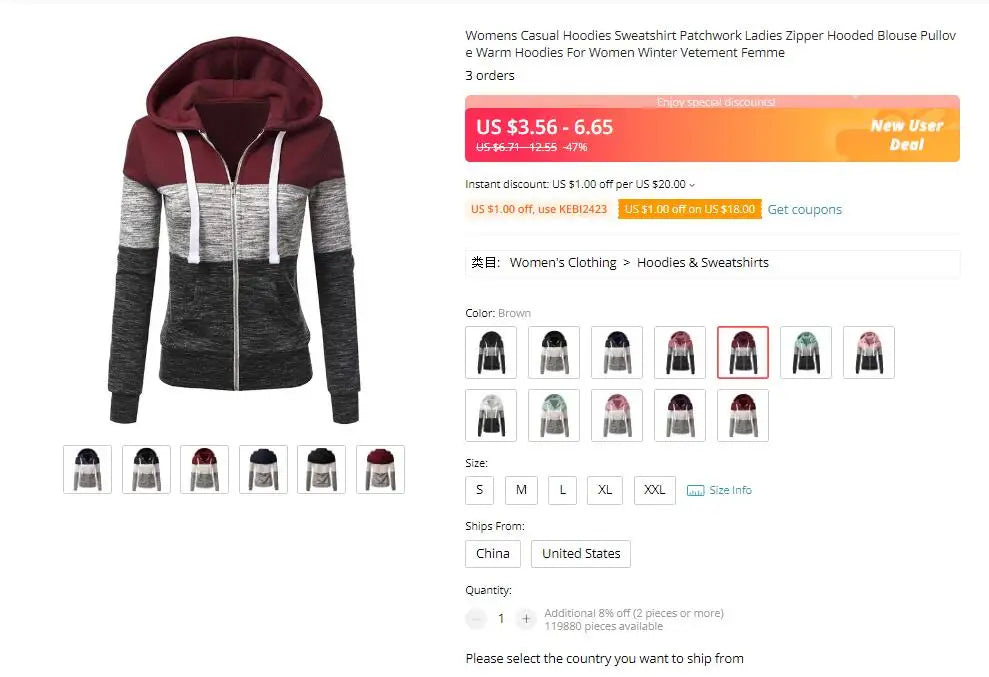The width and height of the screenshot is (989, 677).
Task: Select size S option
Action: (x=479, y=490)
